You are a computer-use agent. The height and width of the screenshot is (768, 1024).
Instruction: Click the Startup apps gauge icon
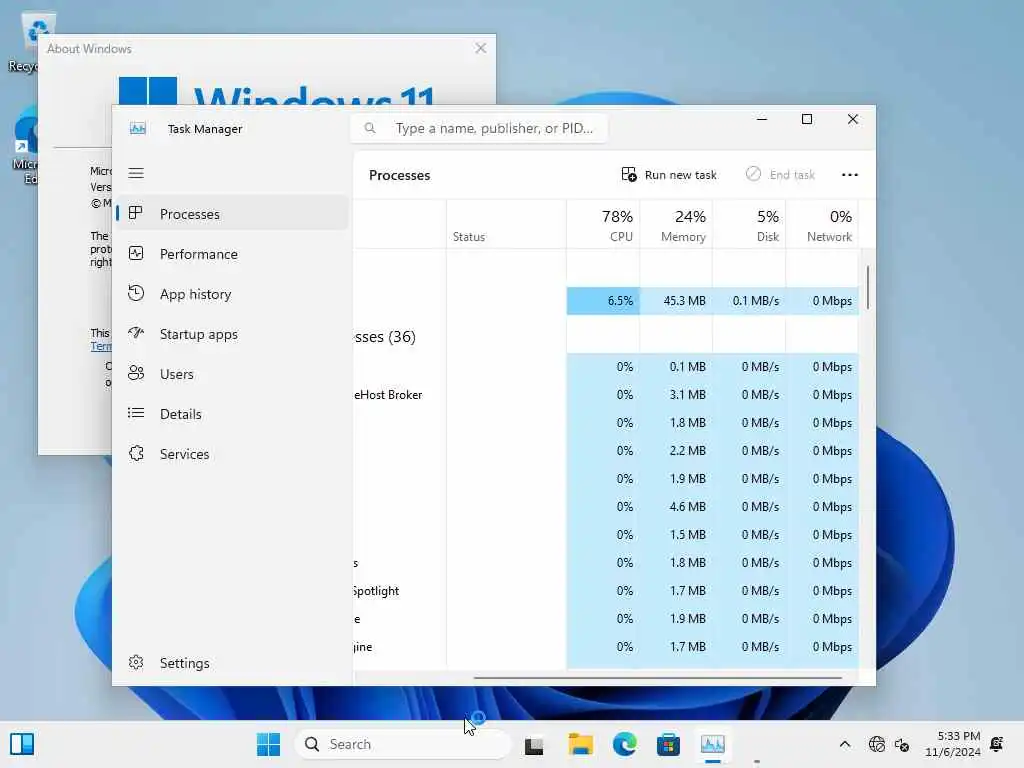pos(136,333)
